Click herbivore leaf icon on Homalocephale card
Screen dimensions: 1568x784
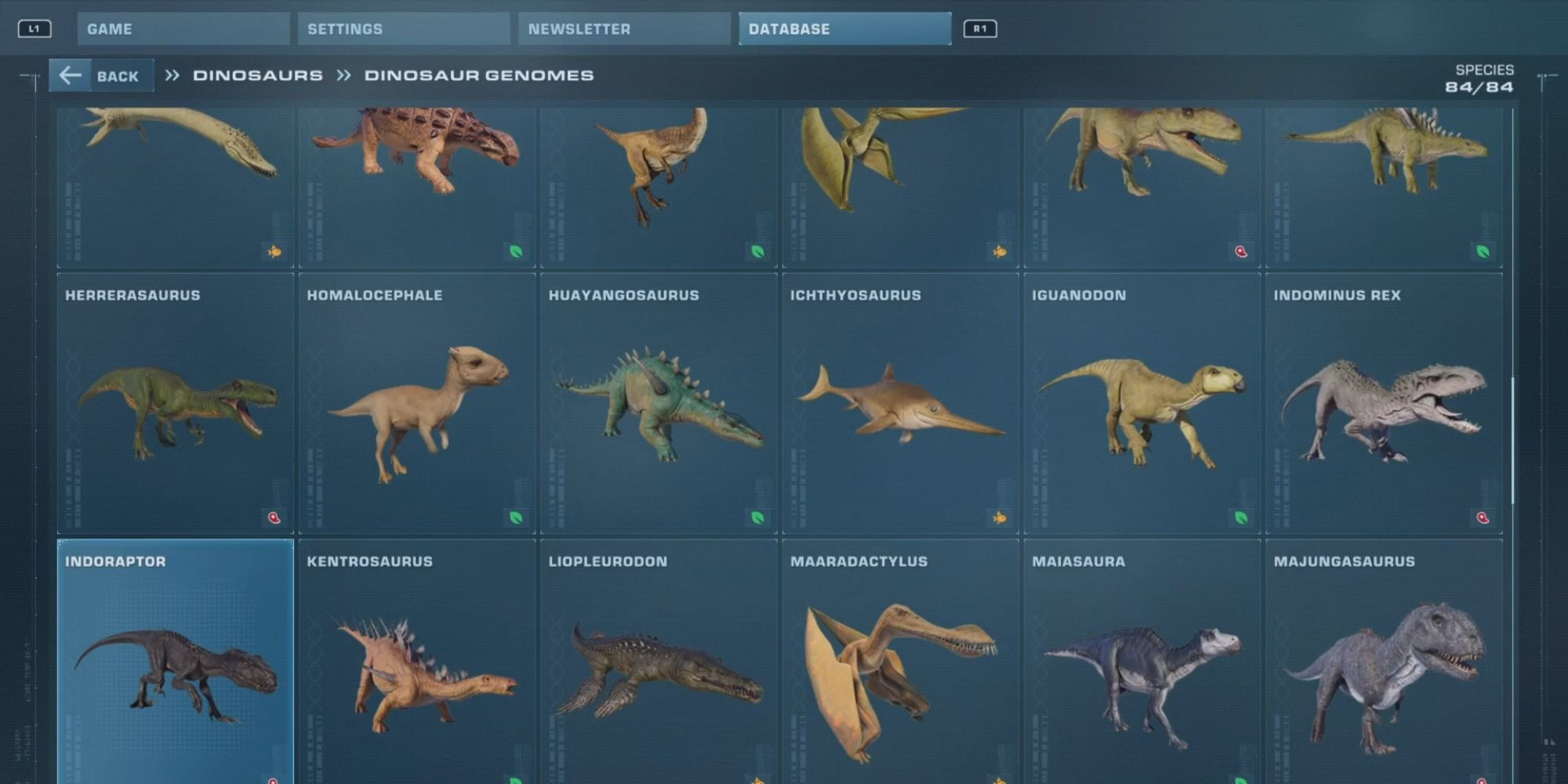(x=516, y=517)
